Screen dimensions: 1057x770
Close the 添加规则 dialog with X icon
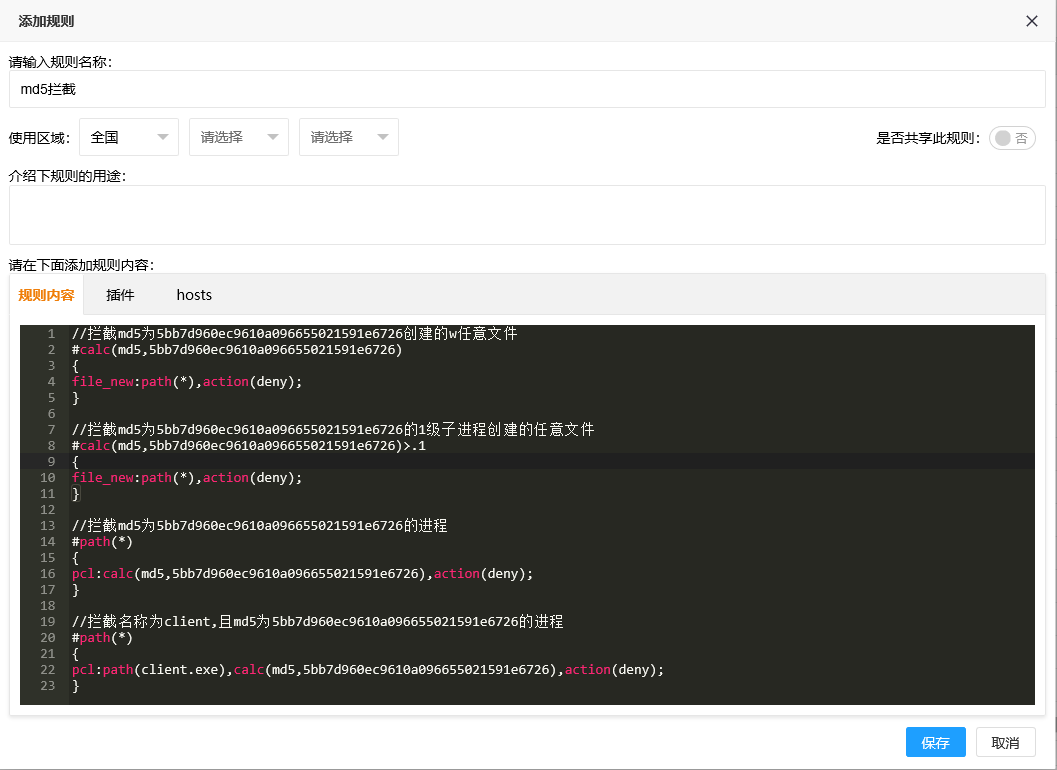tap(1032, 21)
